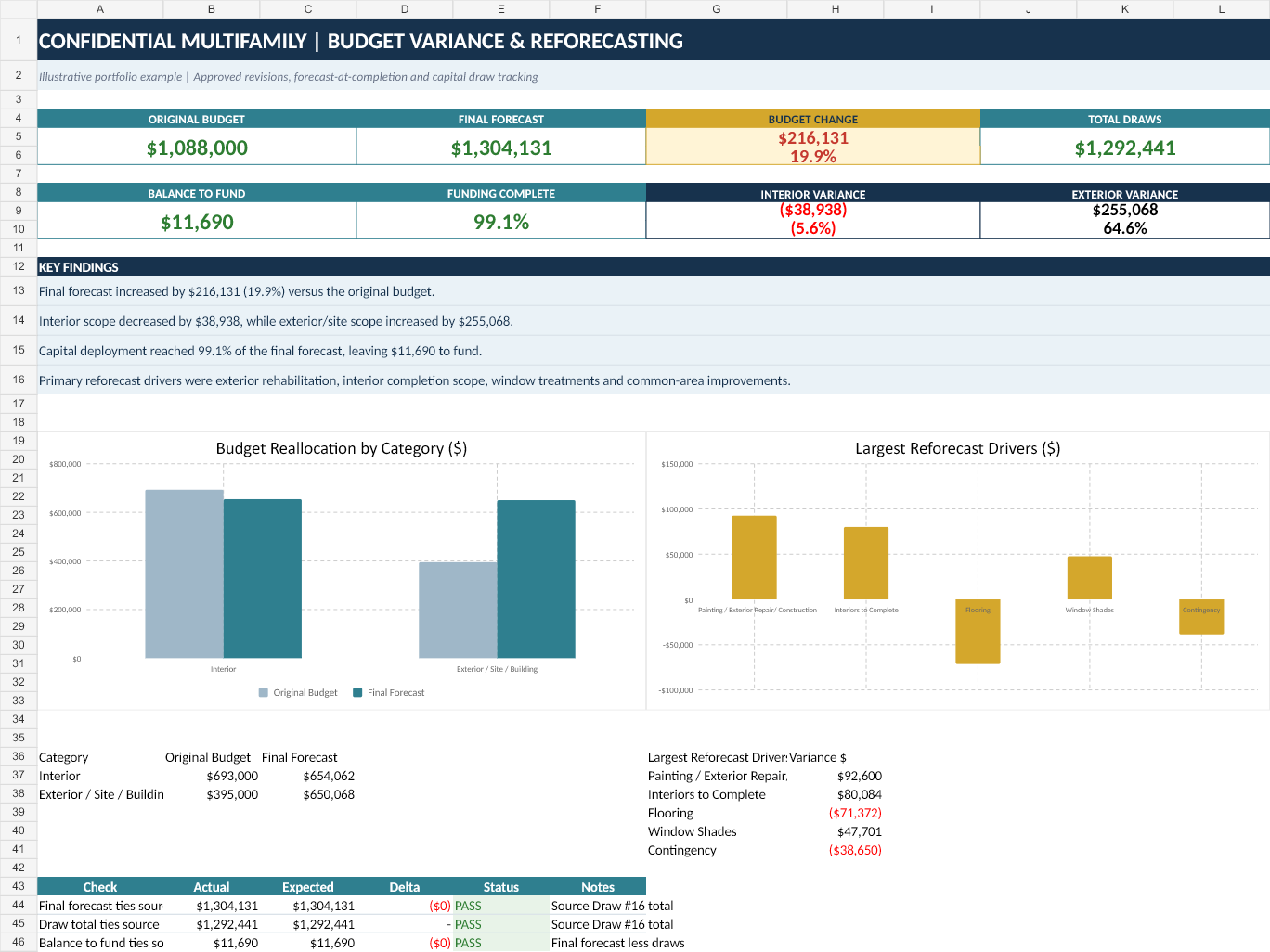Click the Funding Complete value 99.1%
1270x952 pixels.
[x=501, y=222]
